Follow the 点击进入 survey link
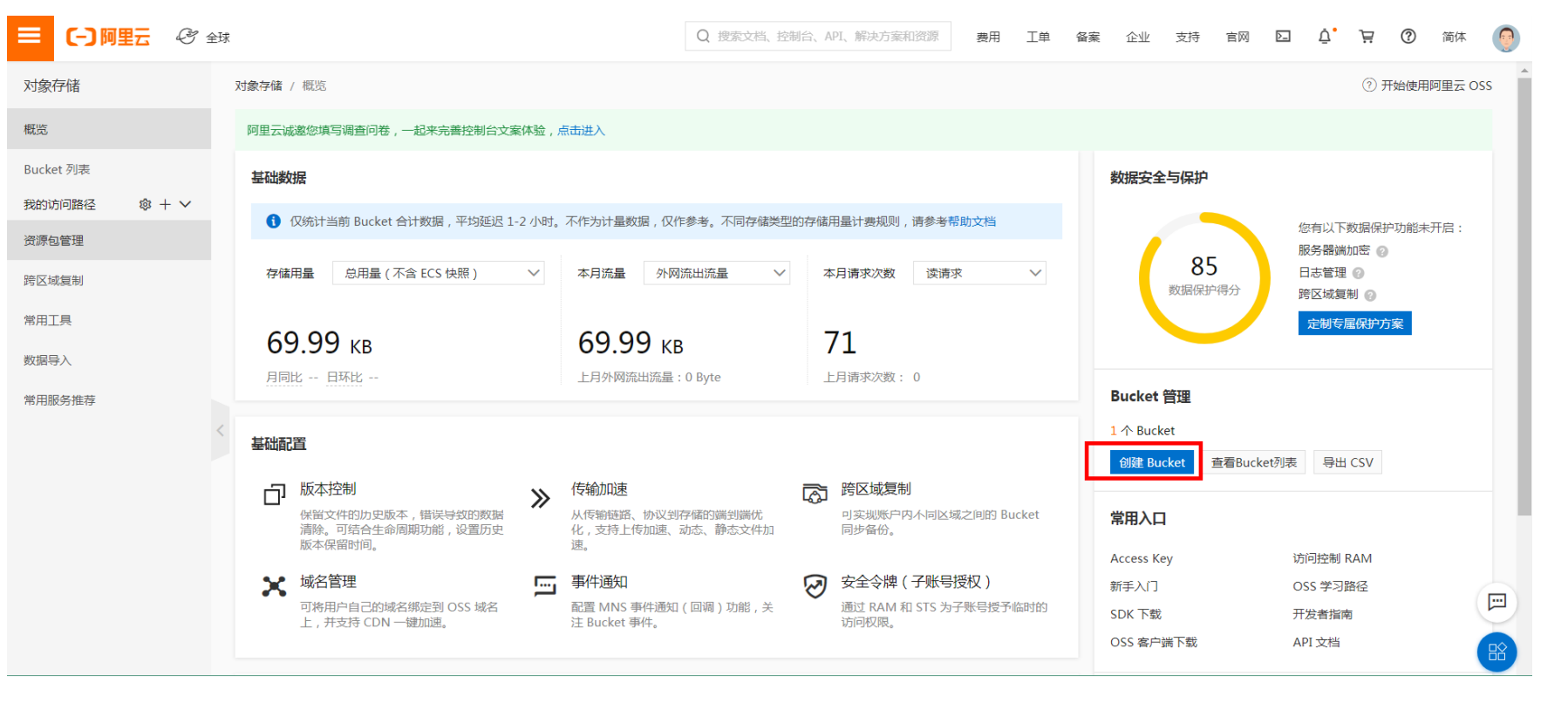Image resolution: width=1568 pixels, height=710 pixels. click(x=581, y=130)
